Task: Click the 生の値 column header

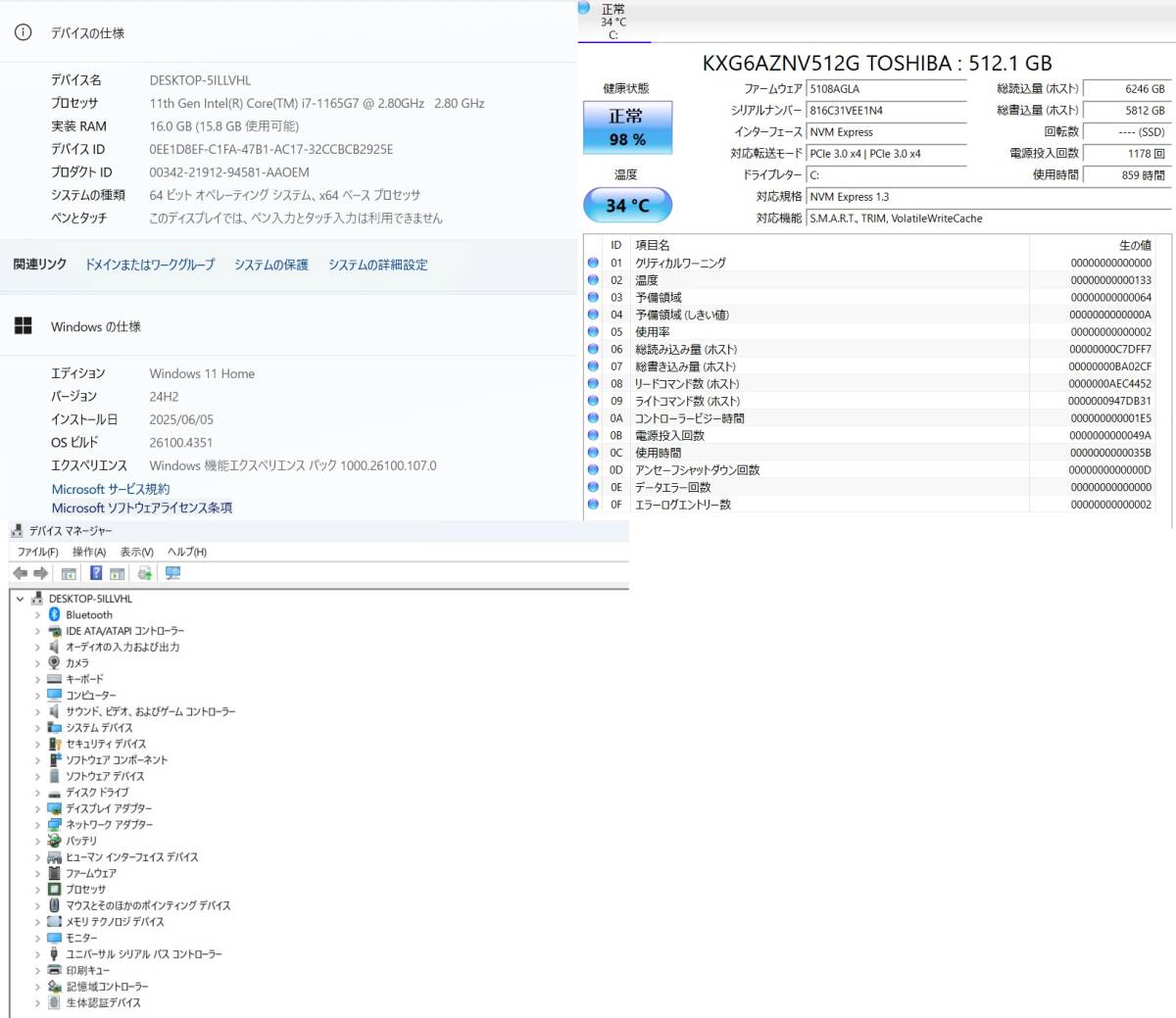Action: click(x=1135, y=245)
